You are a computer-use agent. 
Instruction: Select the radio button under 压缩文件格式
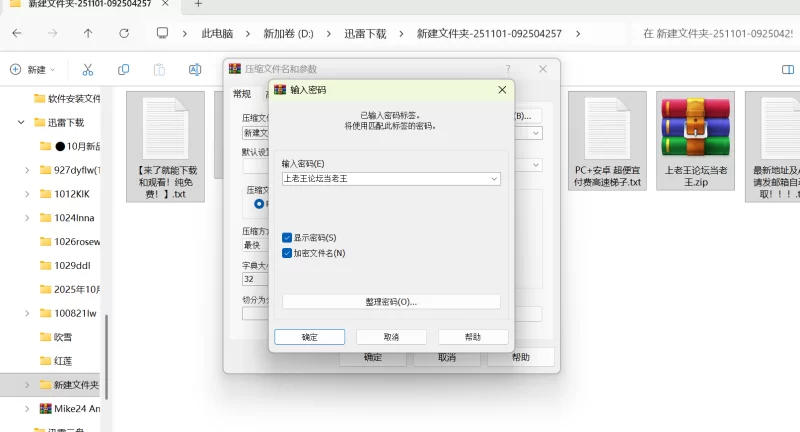click(x=259, y=204)
